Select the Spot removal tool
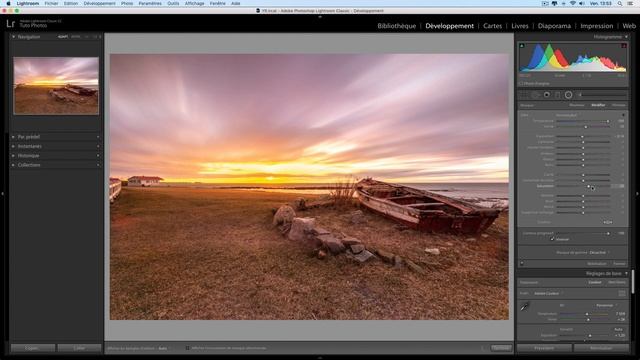Screen dimensions: 640x360 (535, 95)
